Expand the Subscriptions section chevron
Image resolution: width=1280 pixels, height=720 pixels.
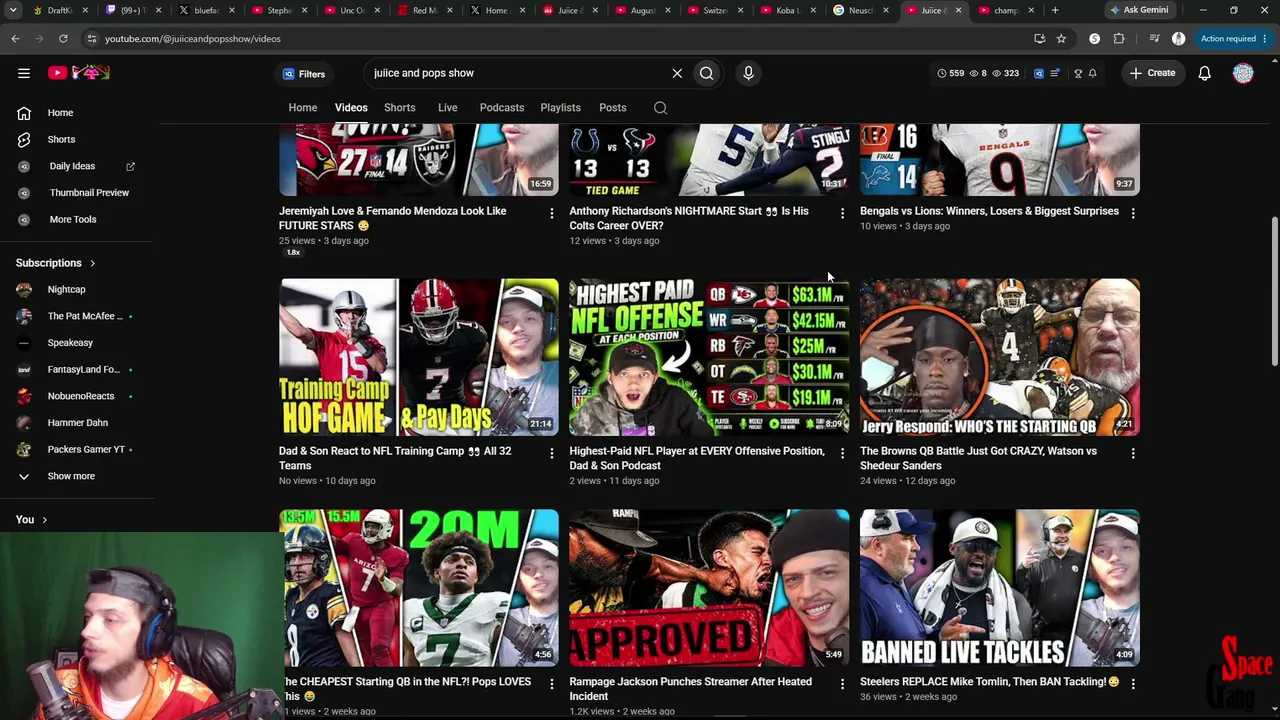pyautogui.click(x=92, y=264)
